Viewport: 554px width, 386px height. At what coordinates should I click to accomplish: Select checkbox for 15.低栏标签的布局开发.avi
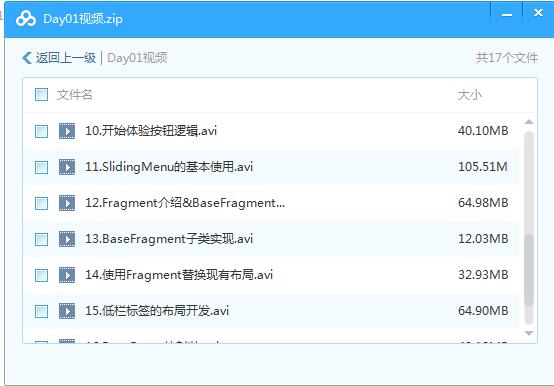point(41,311)
